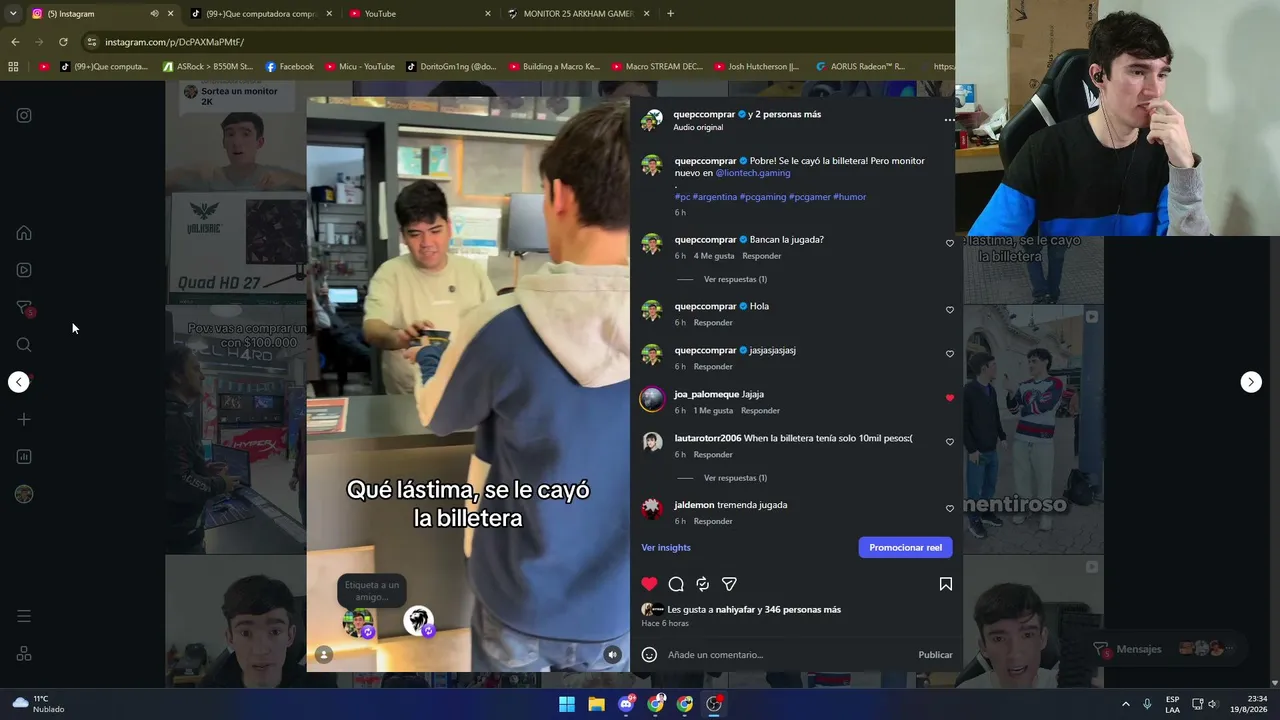Screen dimensions: 1280x720
Task: Like the "jasjasjasjasj" comment
Action: (x=950, y=354)
